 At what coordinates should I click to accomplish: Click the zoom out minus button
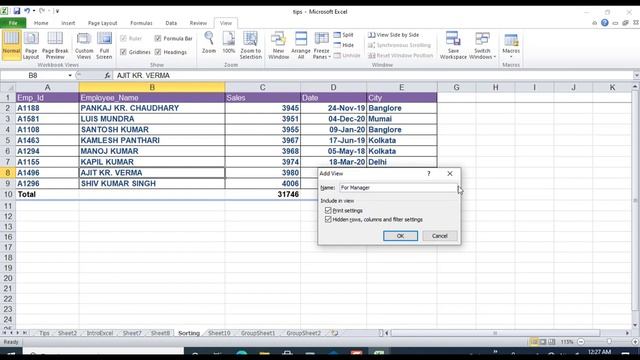[x=581, y=342]
